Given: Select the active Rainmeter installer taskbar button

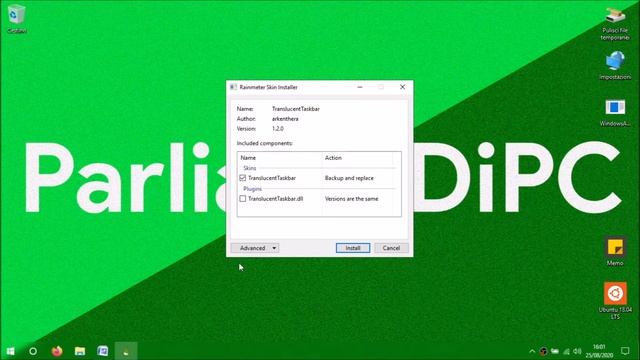Looking at the screenshot, I should click(126, 351).
